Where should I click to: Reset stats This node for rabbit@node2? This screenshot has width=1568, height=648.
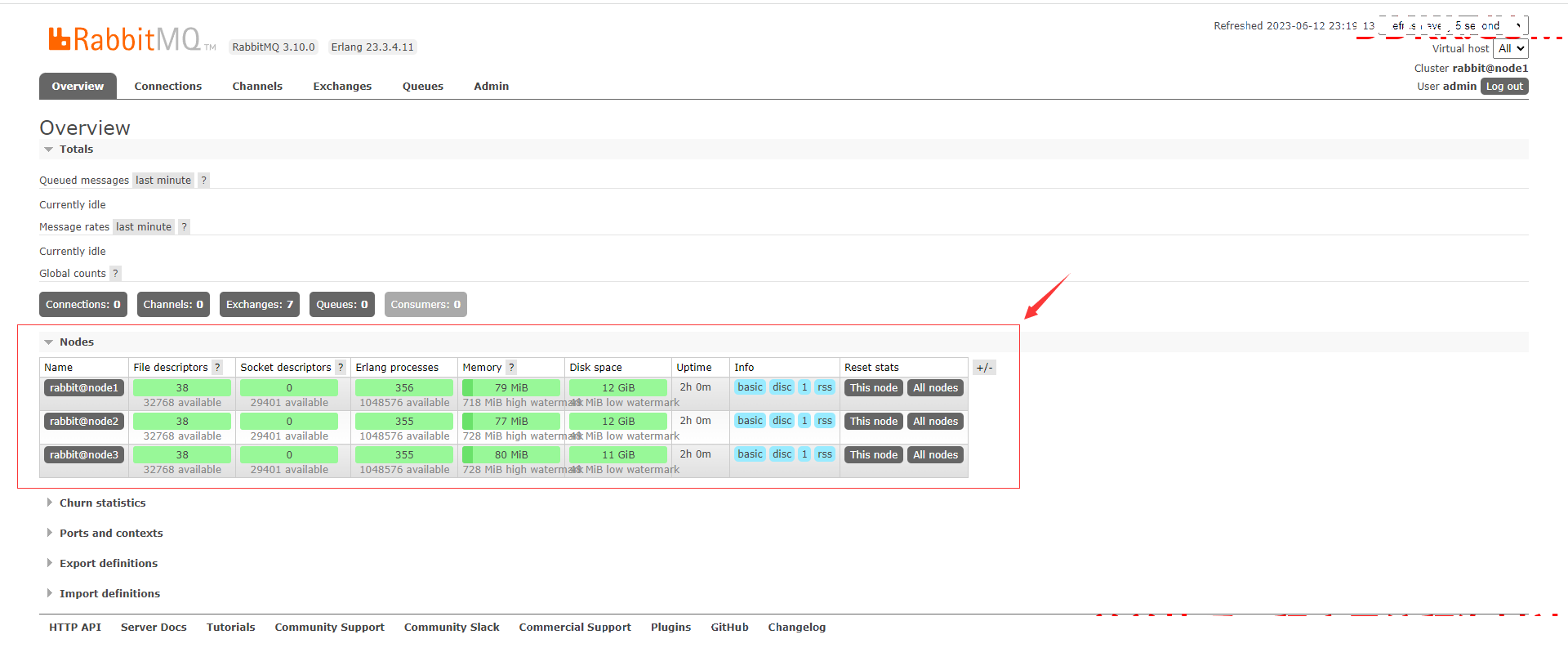[x=874, y=422]
